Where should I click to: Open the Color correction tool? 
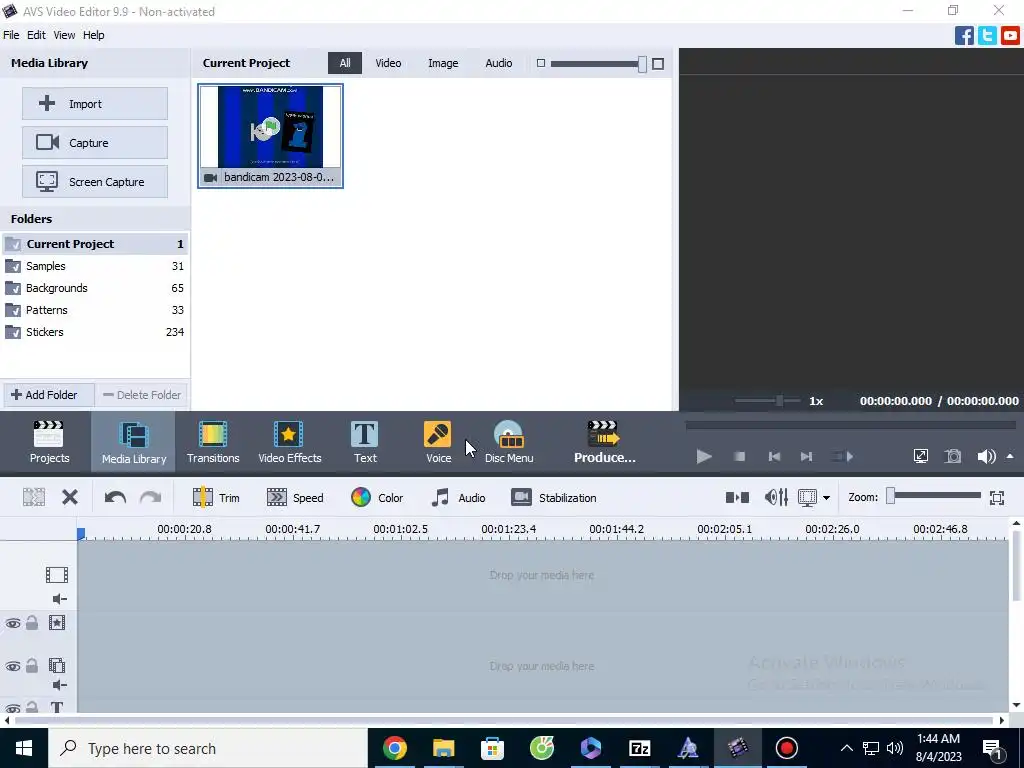[x=377, y=498]
